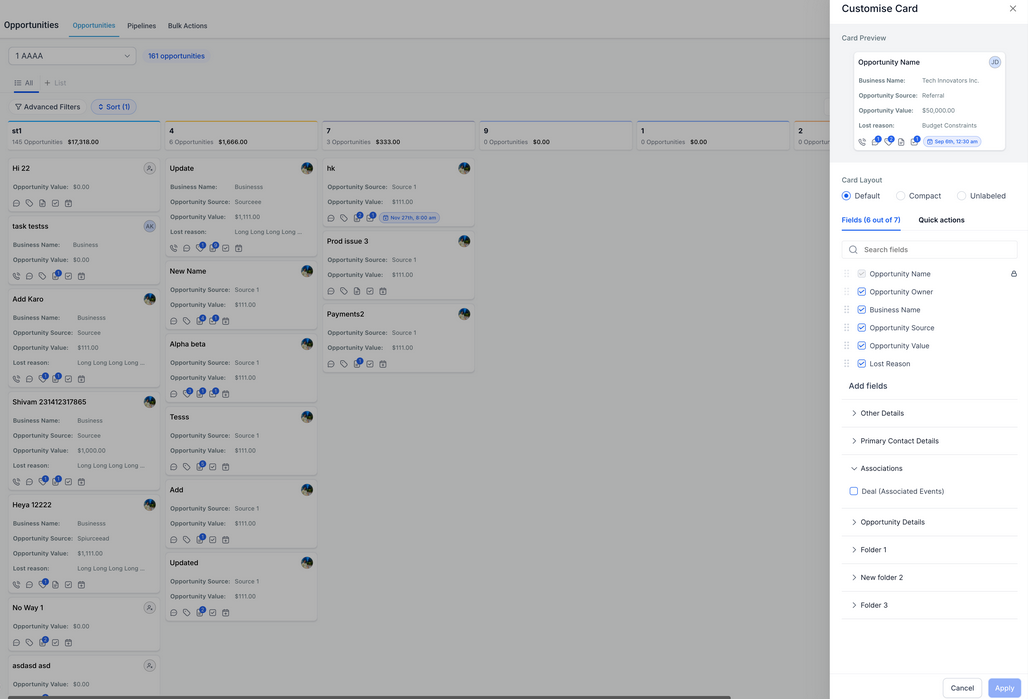
Task: Open the Opportunities tab
Action: coord(94,26)
